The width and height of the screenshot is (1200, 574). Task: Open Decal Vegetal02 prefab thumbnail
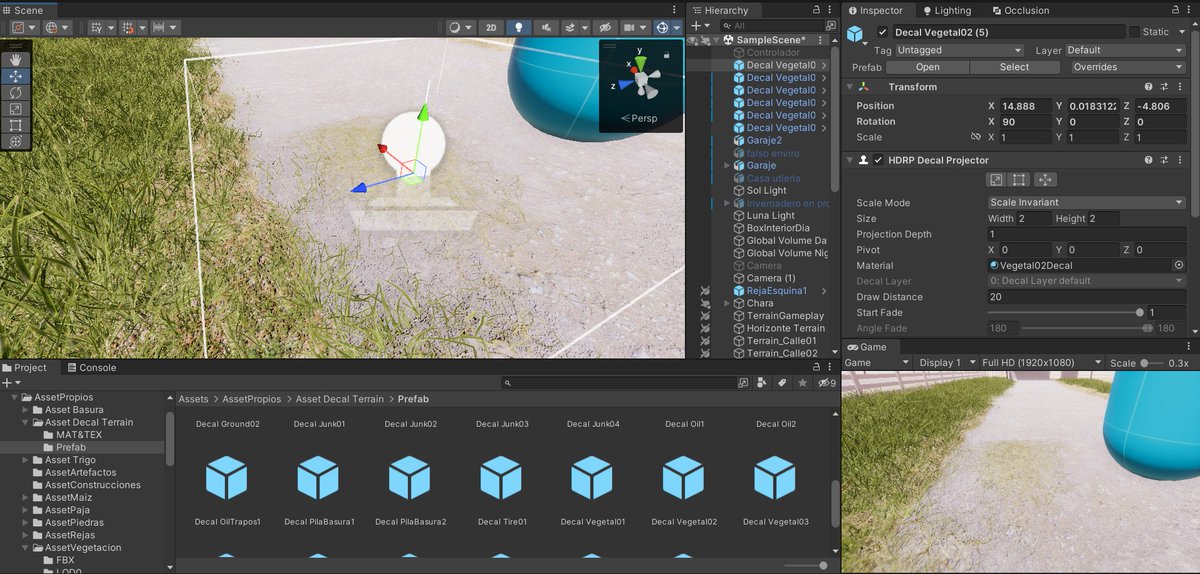[x=683, y=478]
